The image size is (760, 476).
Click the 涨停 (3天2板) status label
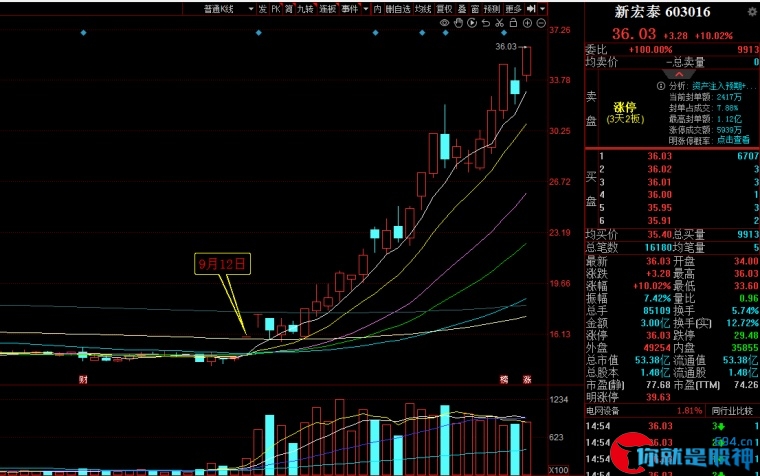pyautogui.click(x=625, y=112)
